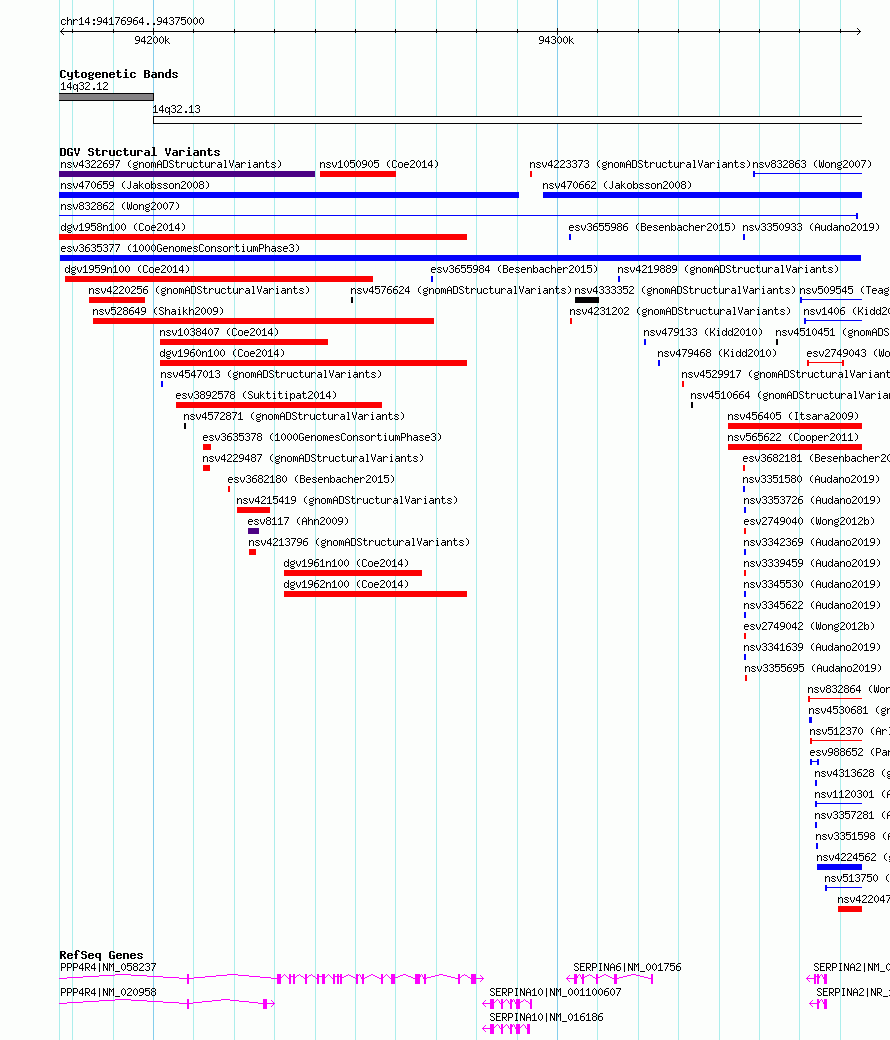Screen dimensions: 890x1040
Task: Click the esv8117 (Ahn2009) label
Action: coord(298,521)
